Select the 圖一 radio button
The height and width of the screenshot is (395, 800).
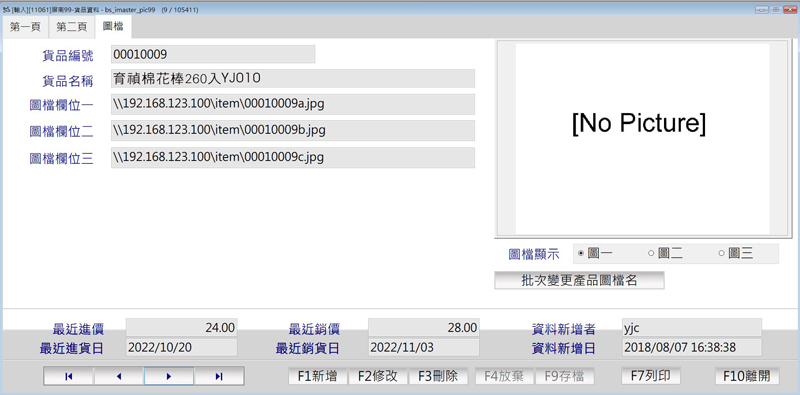tap(595, 254)
